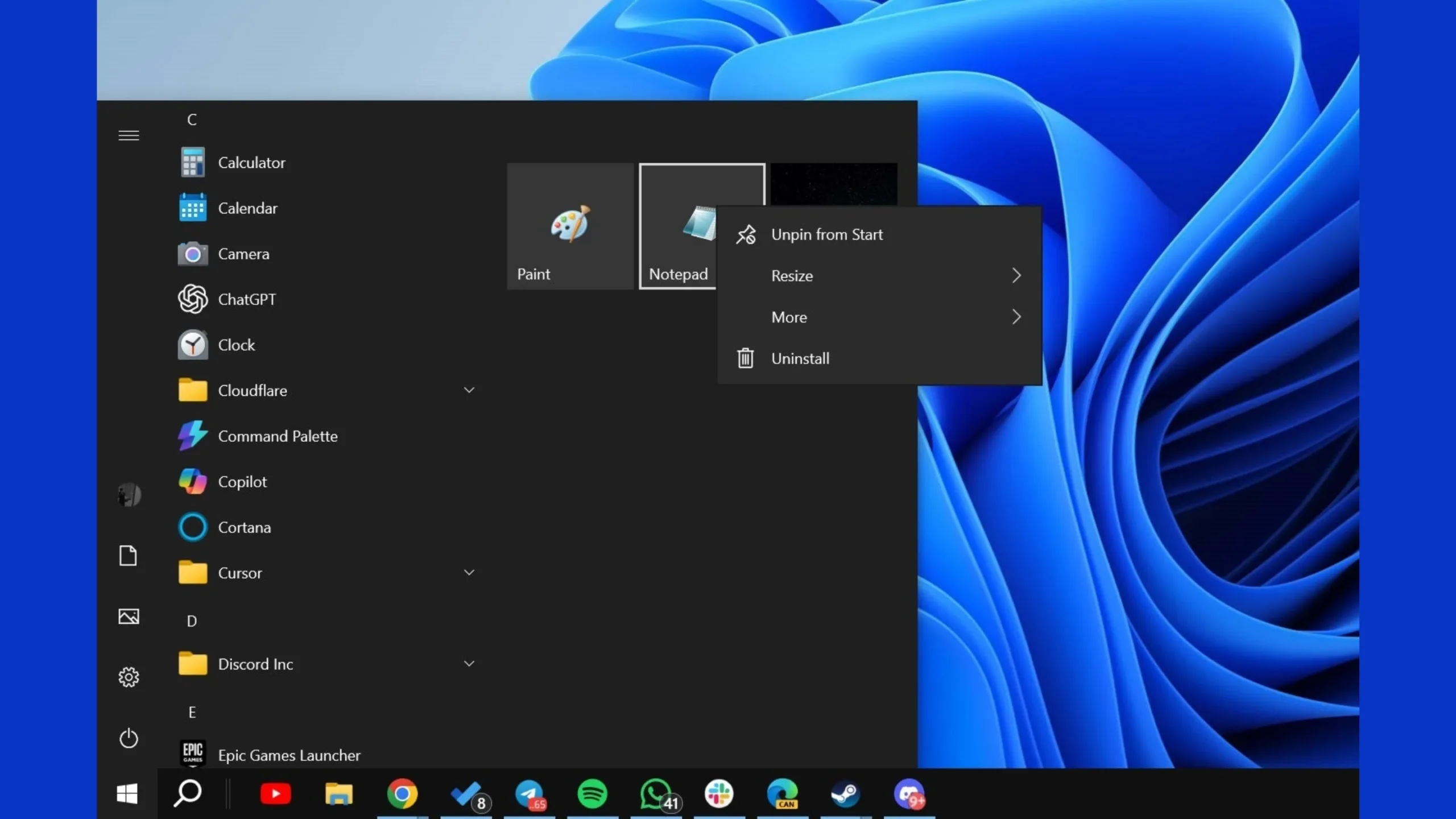Launch Cortana from the app list
The width and height of the screenshot is (1456, 819).
pos(327,527)
